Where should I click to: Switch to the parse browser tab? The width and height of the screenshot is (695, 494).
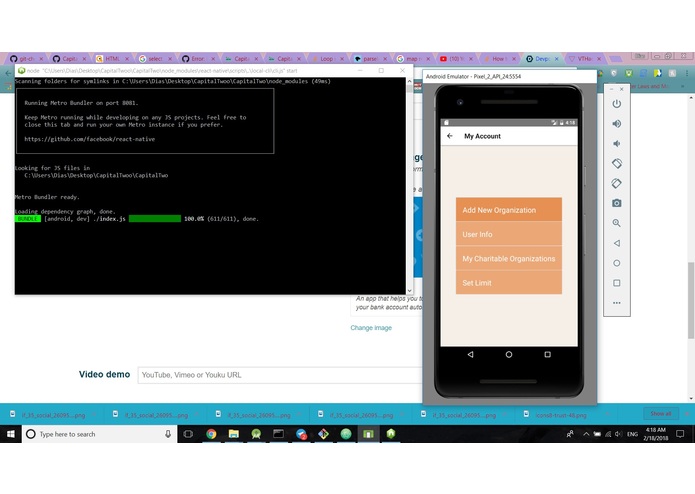tap(370, 58)
